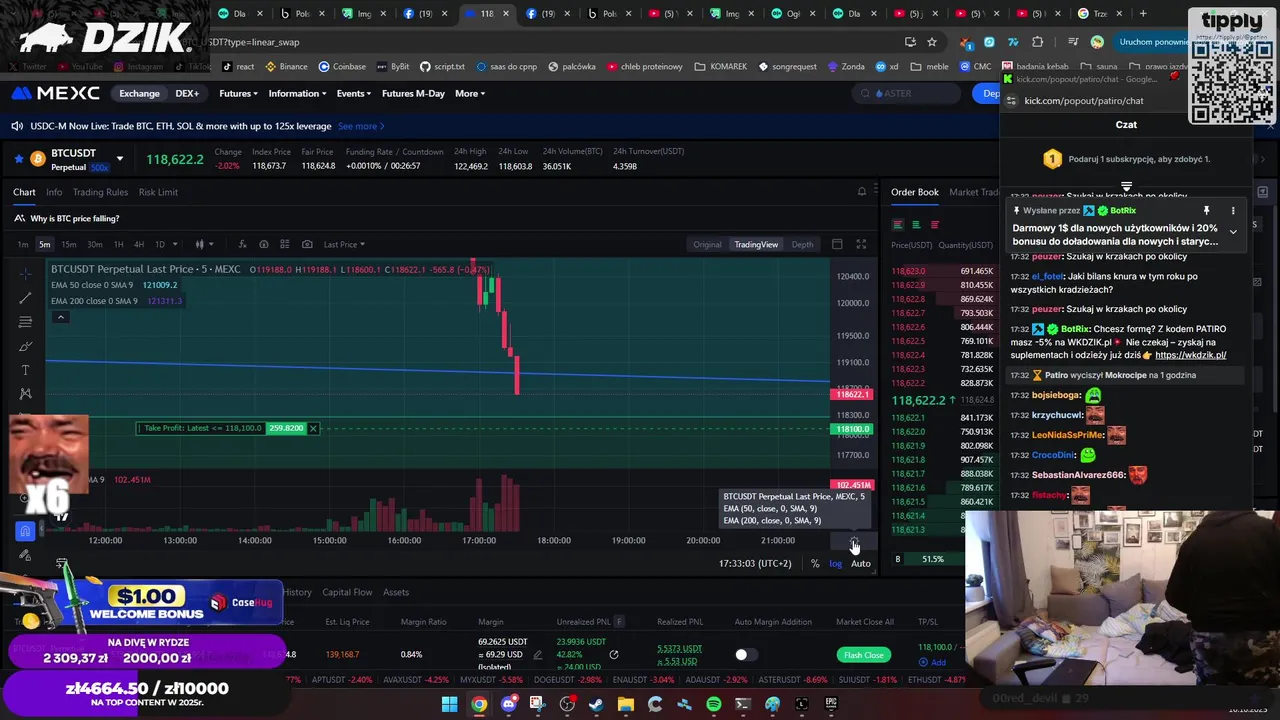The image size is (1280, 720).
Task: Toggle percent scale on chart
Action: pyautogui.click(x=815, y=564)
